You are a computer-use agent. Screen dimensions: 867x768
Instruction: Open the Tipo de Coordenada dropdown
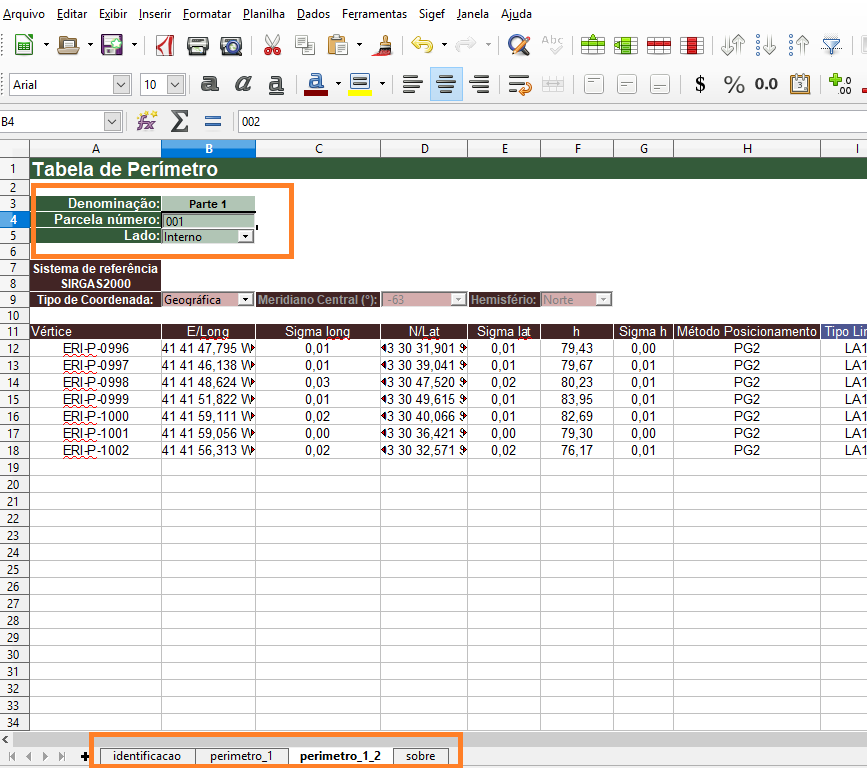coord(245,300)
